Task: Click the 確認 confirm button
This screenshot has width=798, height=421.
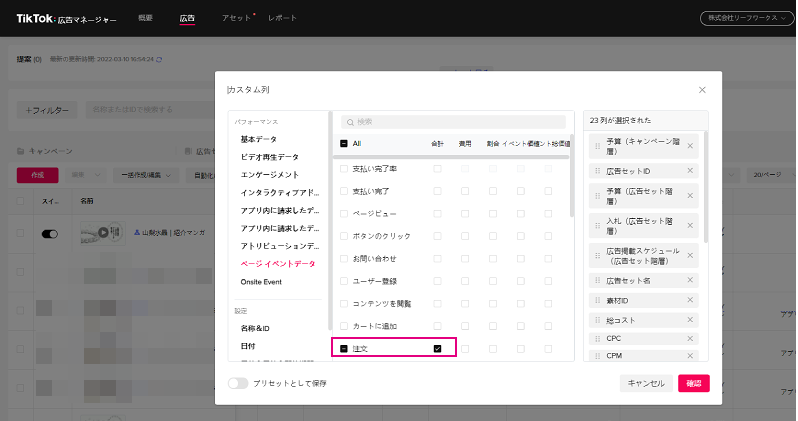Action: pos(693,383)
